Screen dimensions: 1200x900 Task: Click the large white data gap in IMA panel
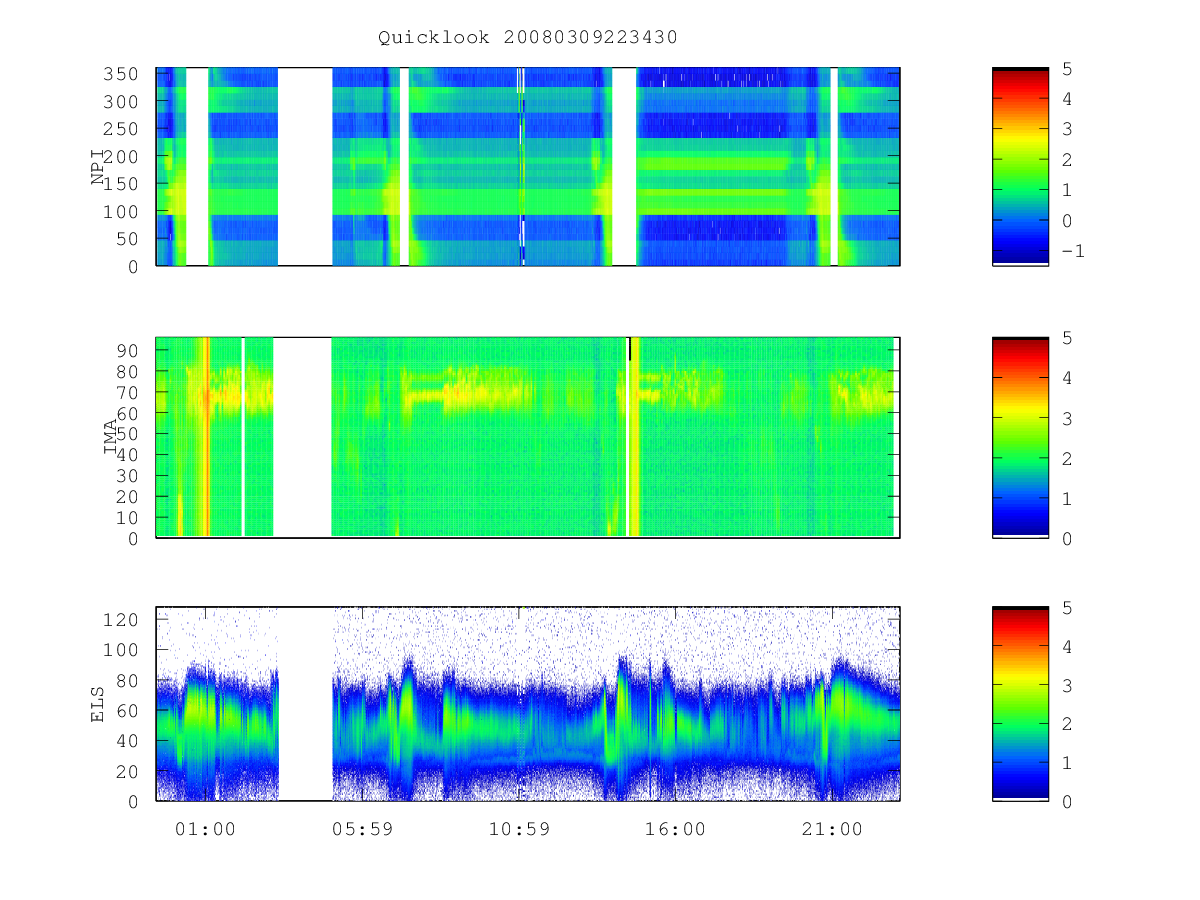pos(303,438)
